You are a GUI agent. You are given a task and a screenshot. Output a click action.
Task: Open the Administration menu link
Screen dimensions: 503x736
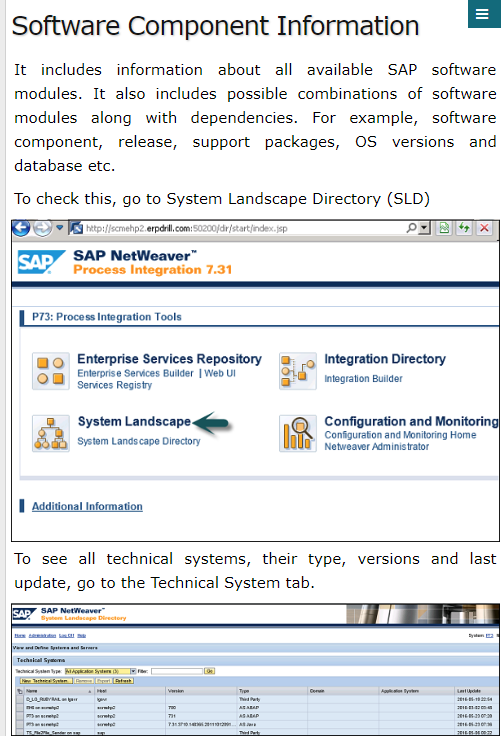42,636
